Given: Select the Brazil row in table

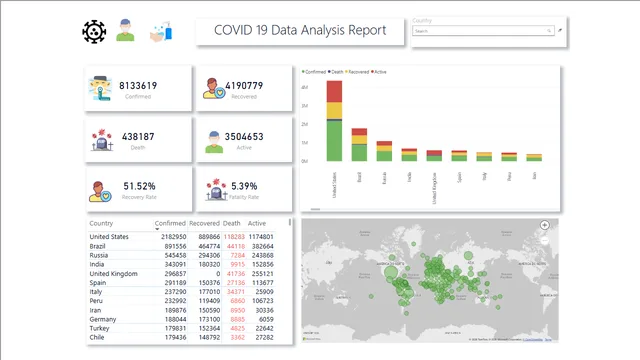Looking at the screenshot, I should (x=182, y=246).
